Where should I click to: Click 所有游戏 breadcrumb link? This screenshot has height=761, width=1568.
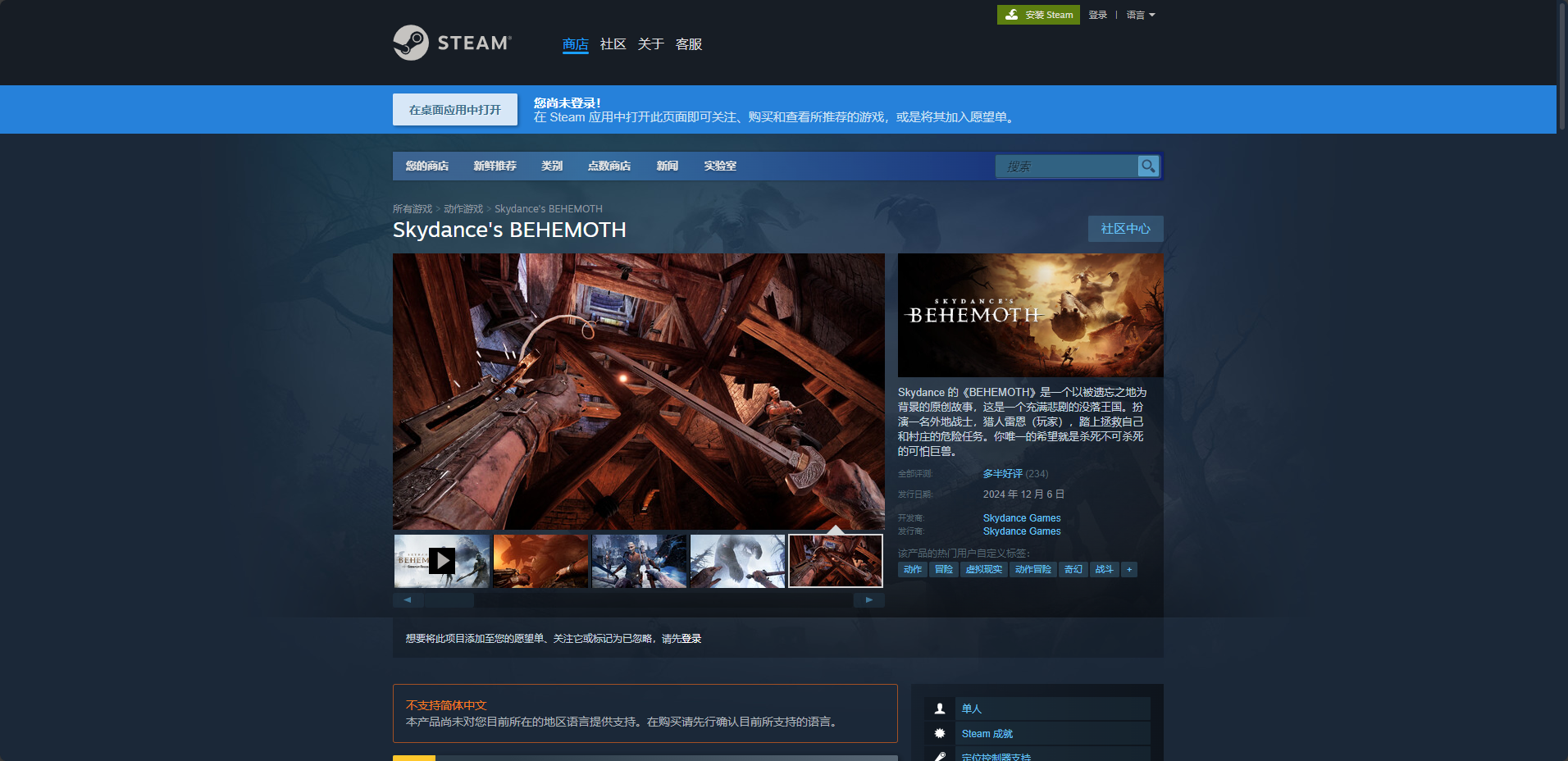[413, 209]
